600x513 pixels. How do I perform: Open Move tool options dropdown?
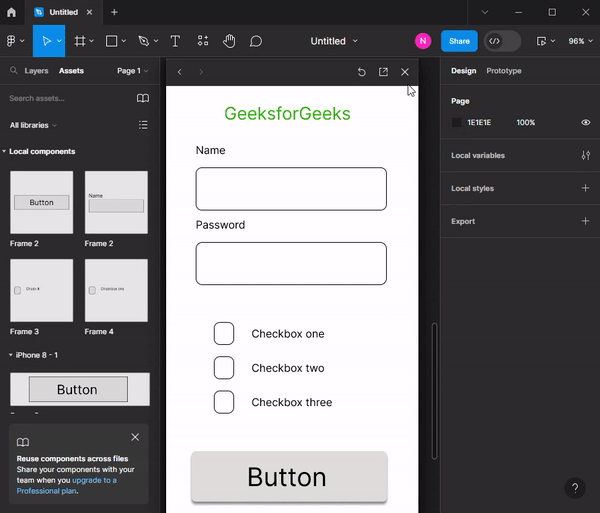click(x=59, y=41)
